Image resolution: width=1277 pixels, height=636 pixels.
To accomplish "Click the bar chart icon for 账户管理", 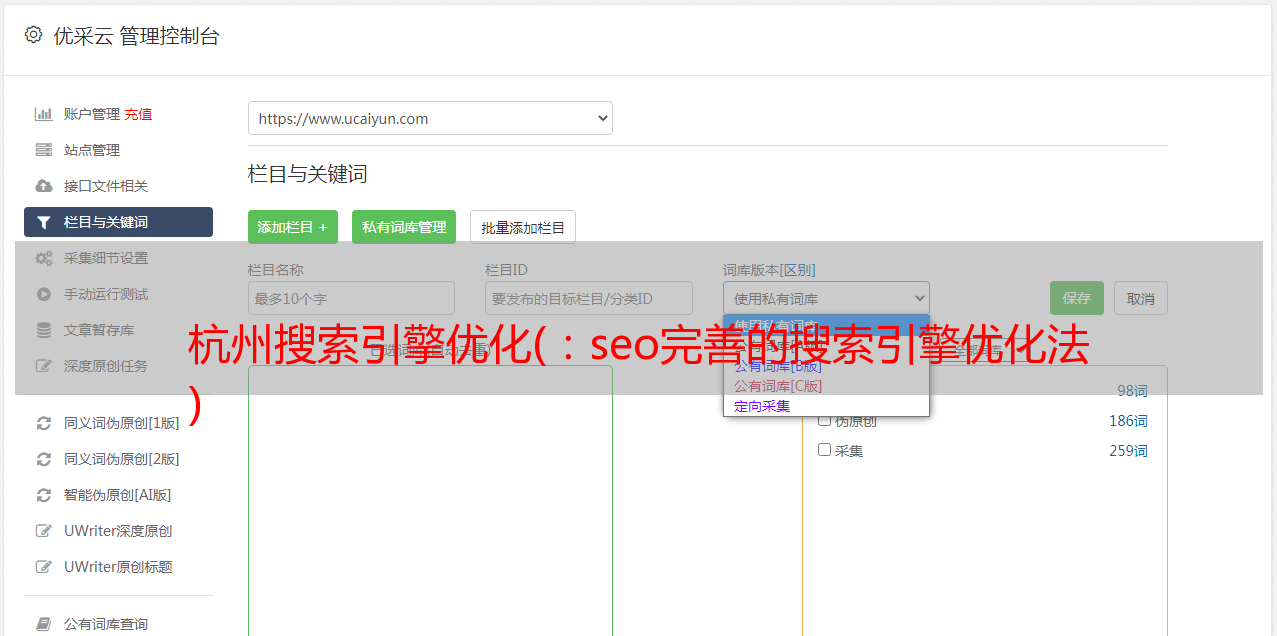I will point(43,114).
